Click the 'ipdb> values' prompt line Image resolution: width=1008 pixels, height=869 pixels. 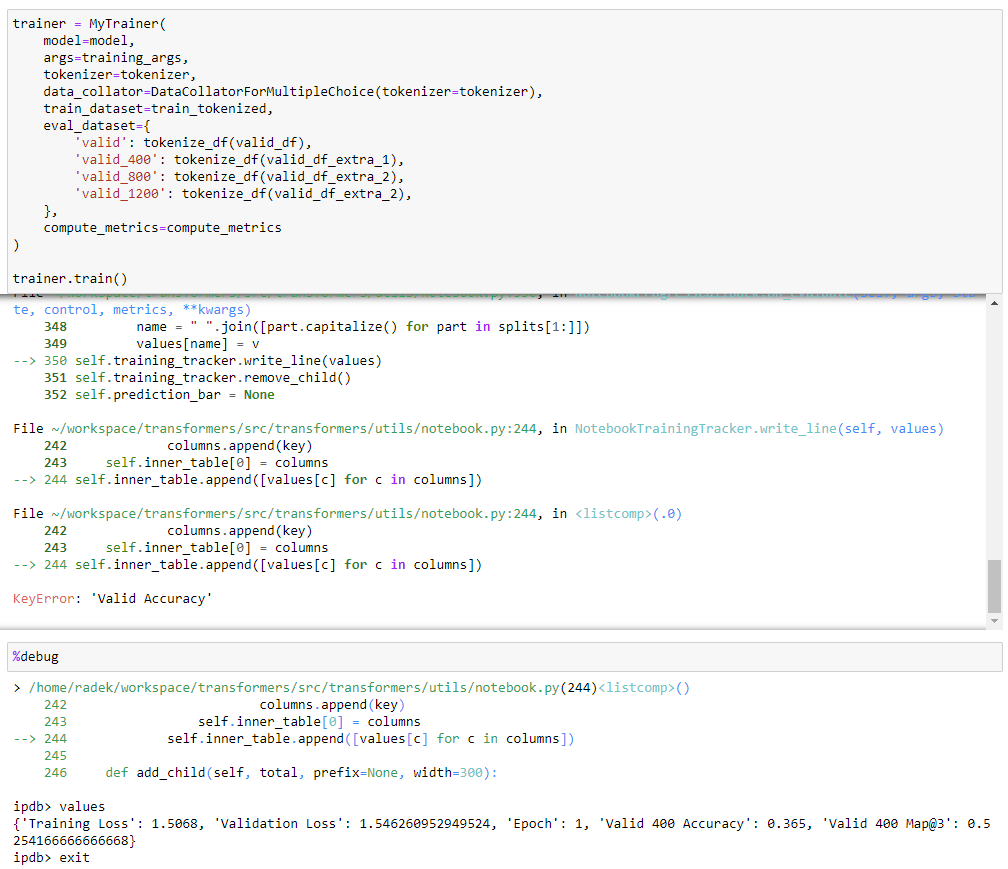click(x=58, y=807)
